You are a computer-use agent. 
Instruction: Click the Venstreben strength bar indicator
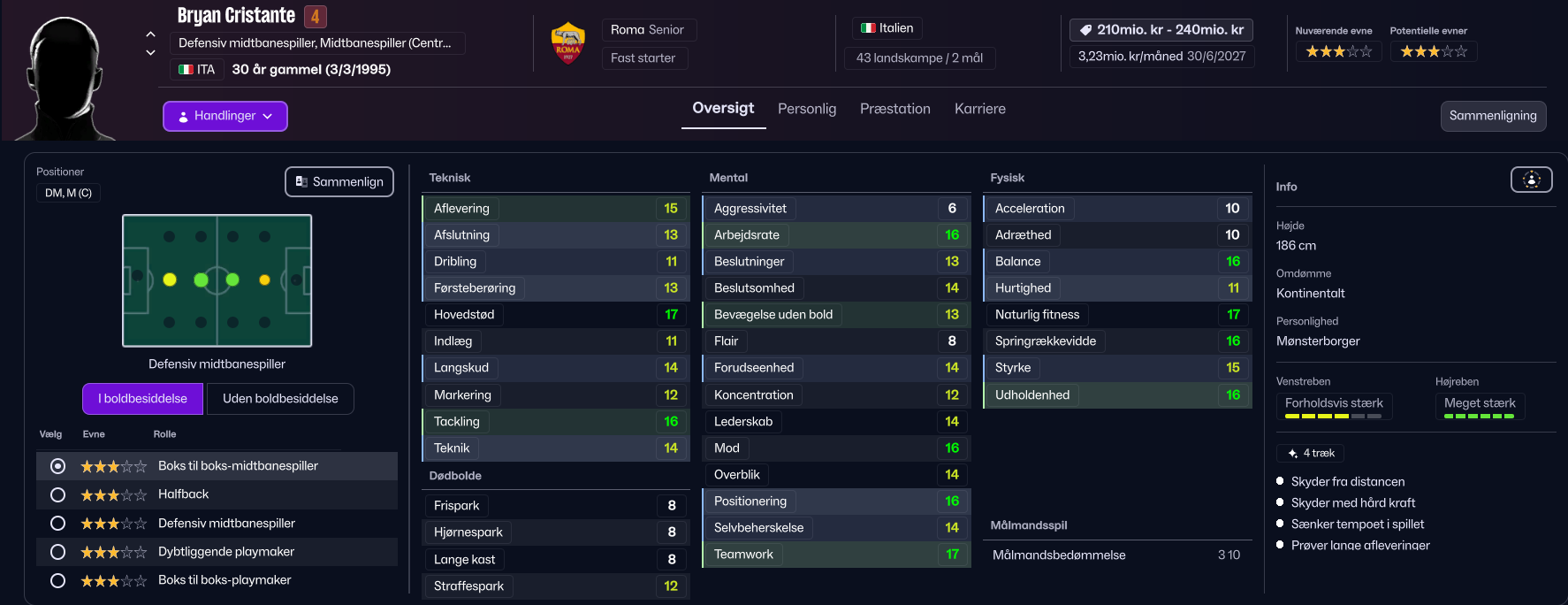[1333, 416]
